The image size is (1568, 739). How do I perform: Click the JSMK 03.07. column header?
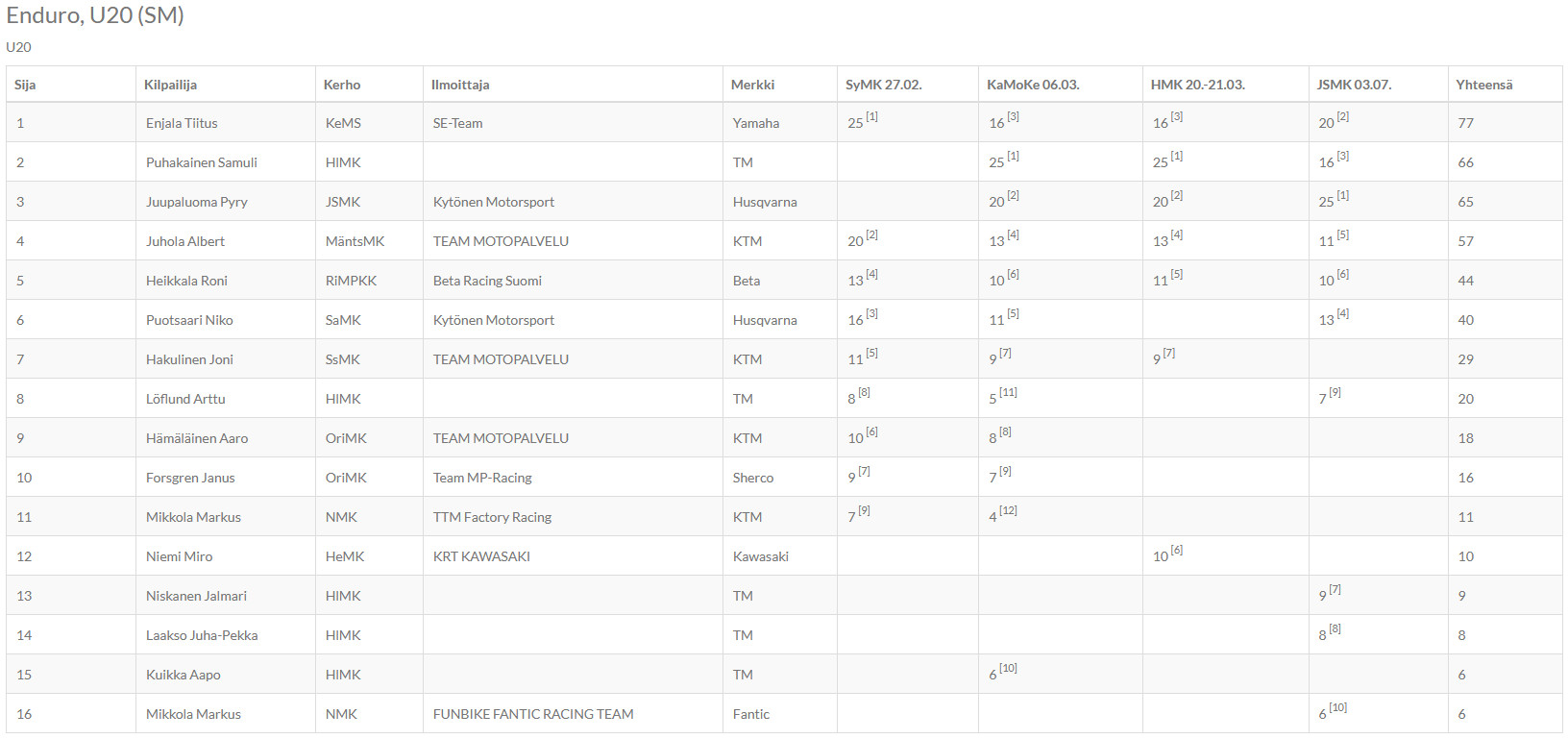pyautogui.click(x=1354, y=85)
